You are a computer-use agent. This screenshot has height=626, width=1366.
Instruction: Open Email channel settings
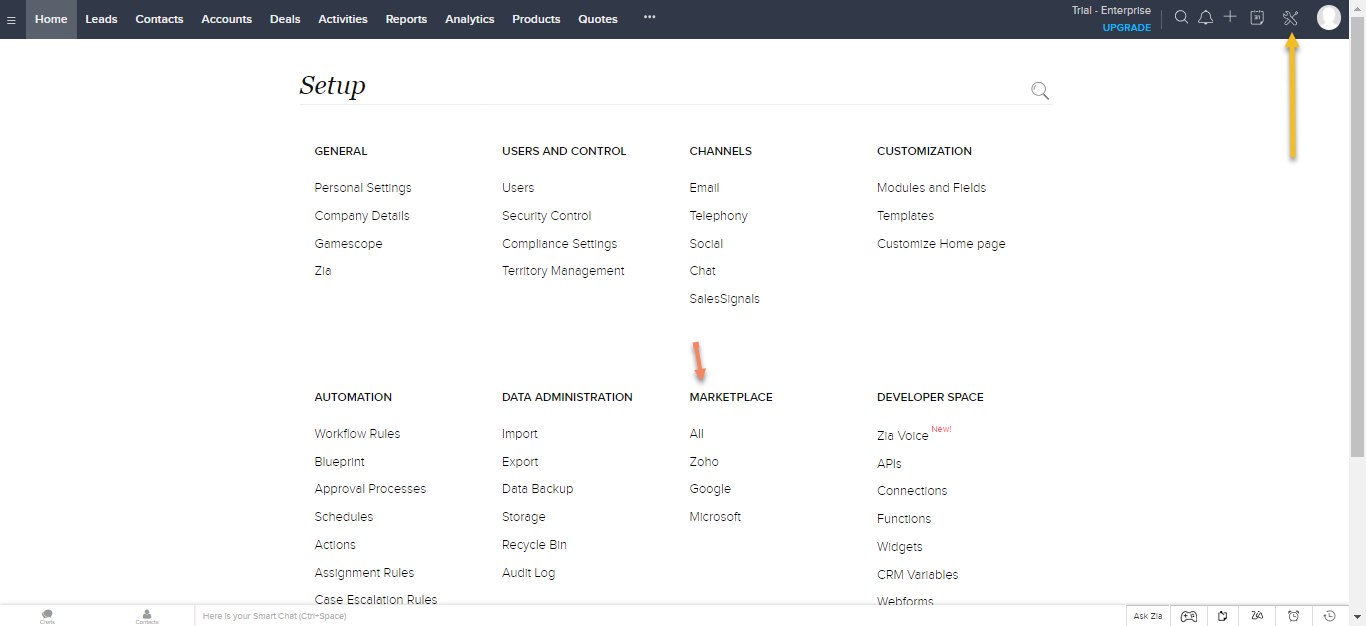[704, 188]
